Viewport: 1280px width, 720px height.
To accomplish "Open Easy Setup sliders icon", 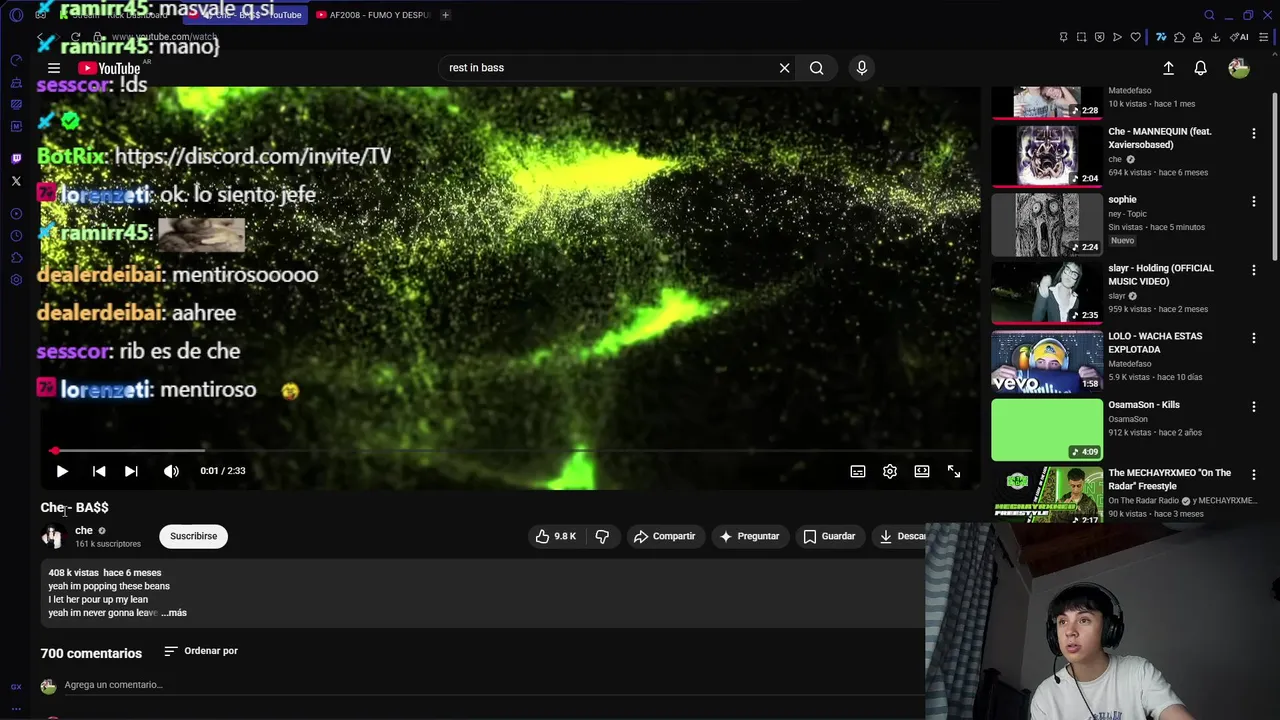I will [x=1264, y=37].
